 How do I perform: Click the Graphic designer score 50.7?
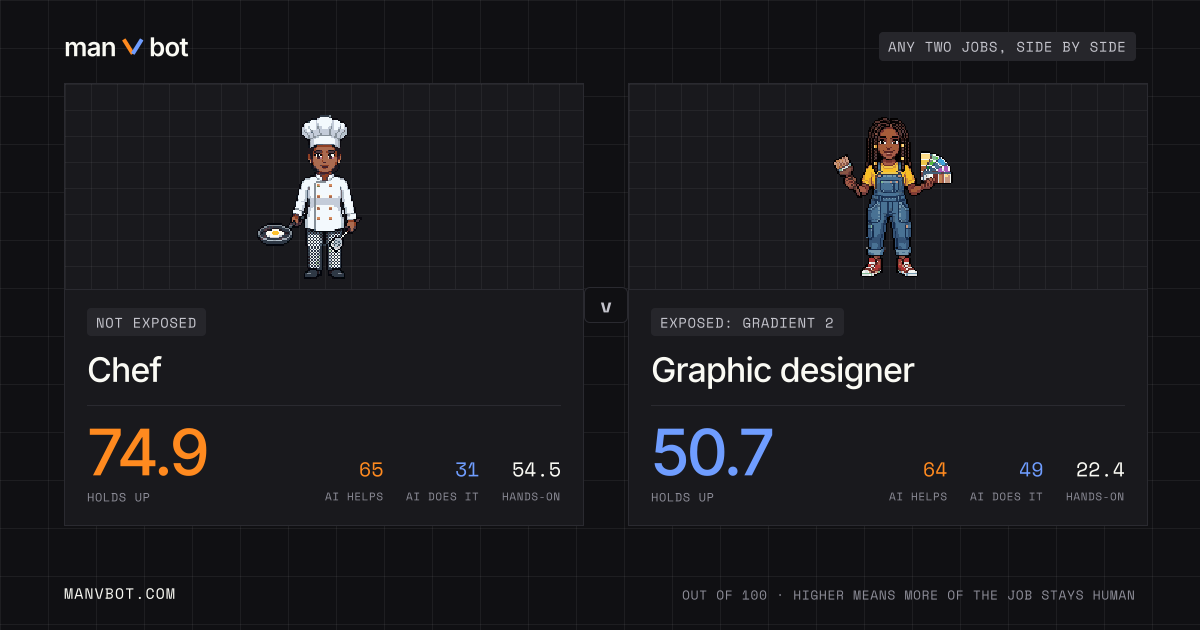(x=713, y=453)
